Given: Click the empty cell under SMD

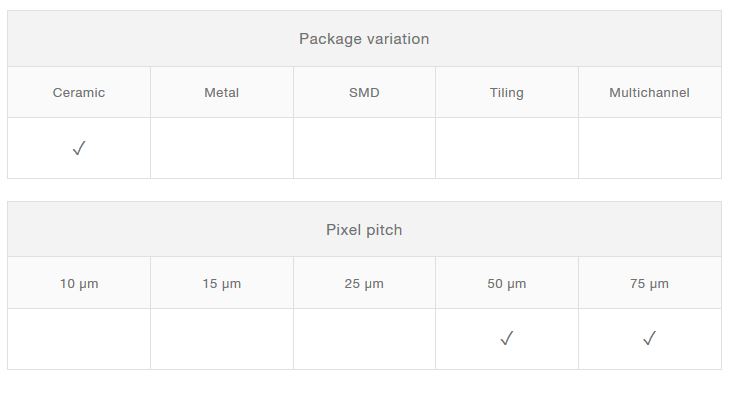Looking at the screenshot, I should click(364, 148).
